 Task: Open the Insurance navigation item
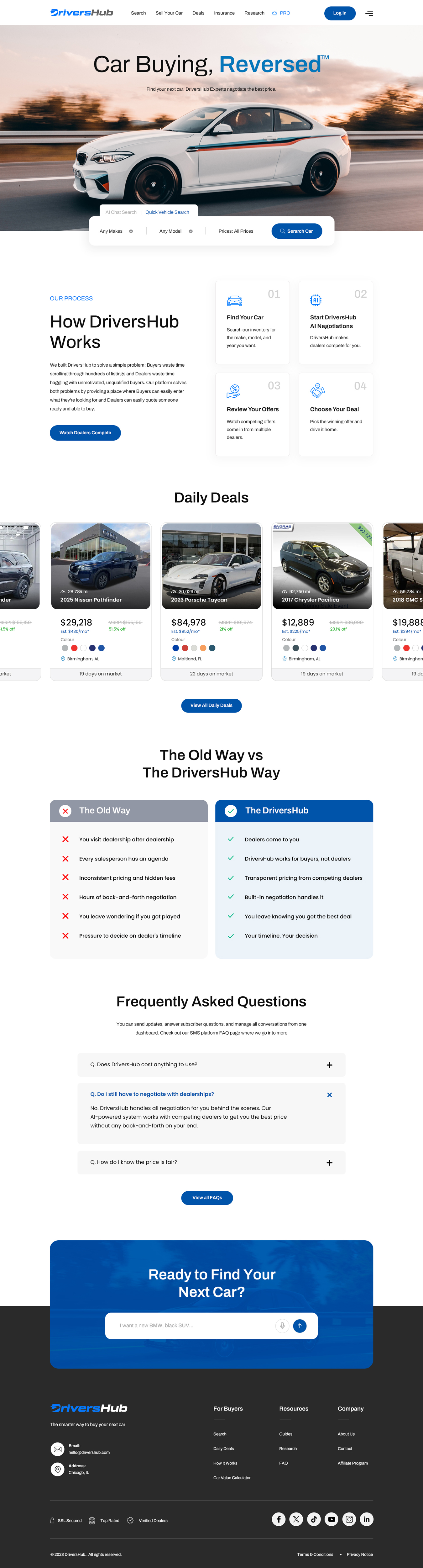click(224, 13)
